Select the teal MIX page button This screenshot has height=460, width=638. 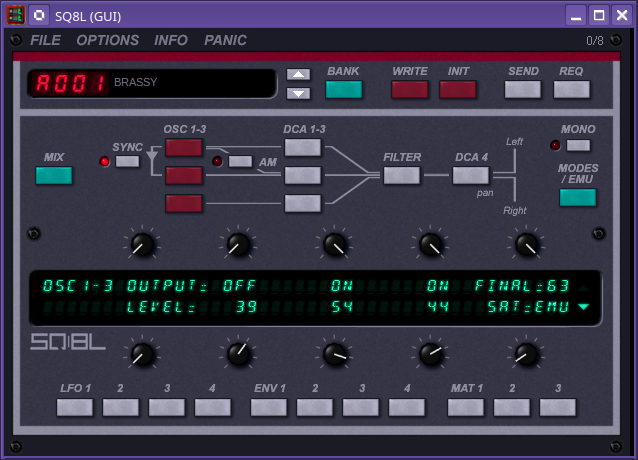tap(54, 175)
